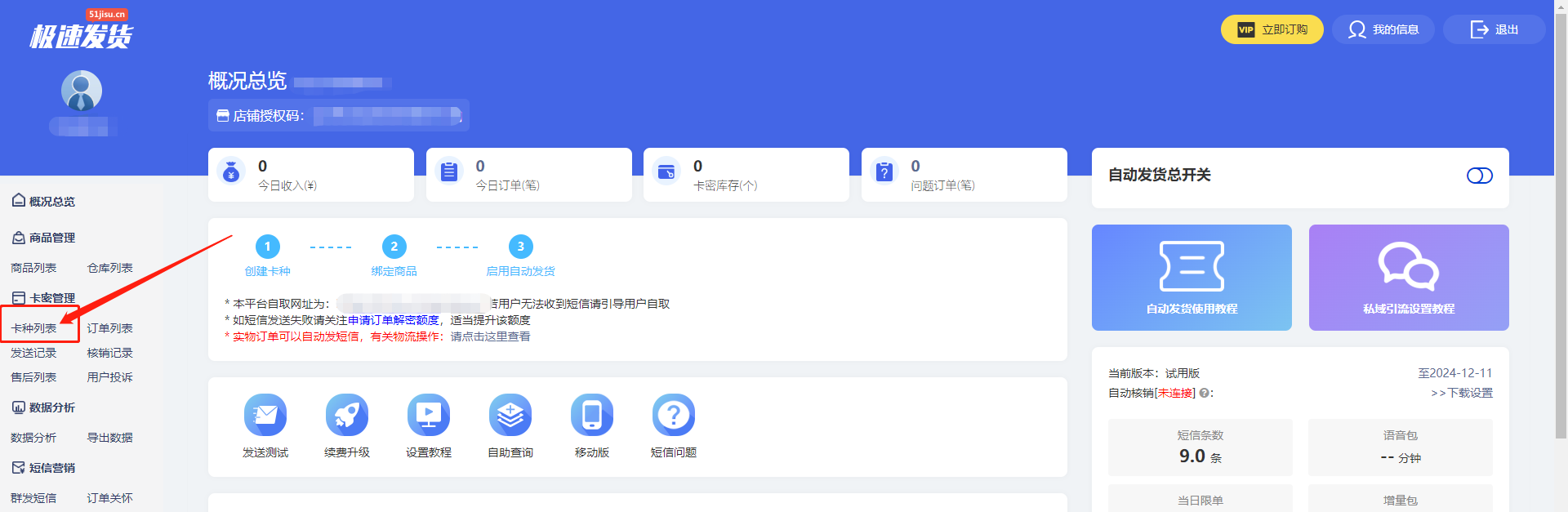Open 我的信息 page

[1383, 29]
